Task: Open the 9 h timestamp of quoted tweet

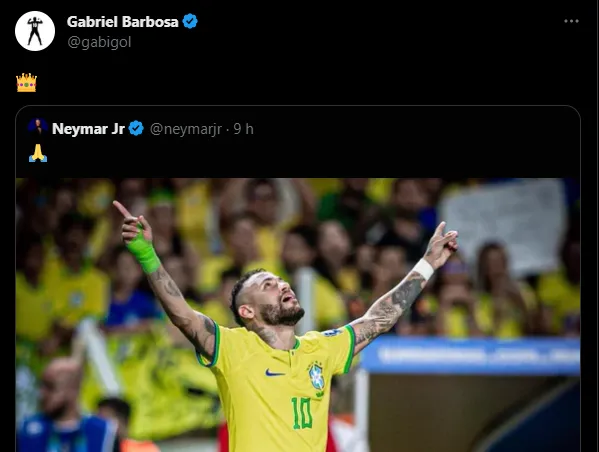Action: [243, 129]
